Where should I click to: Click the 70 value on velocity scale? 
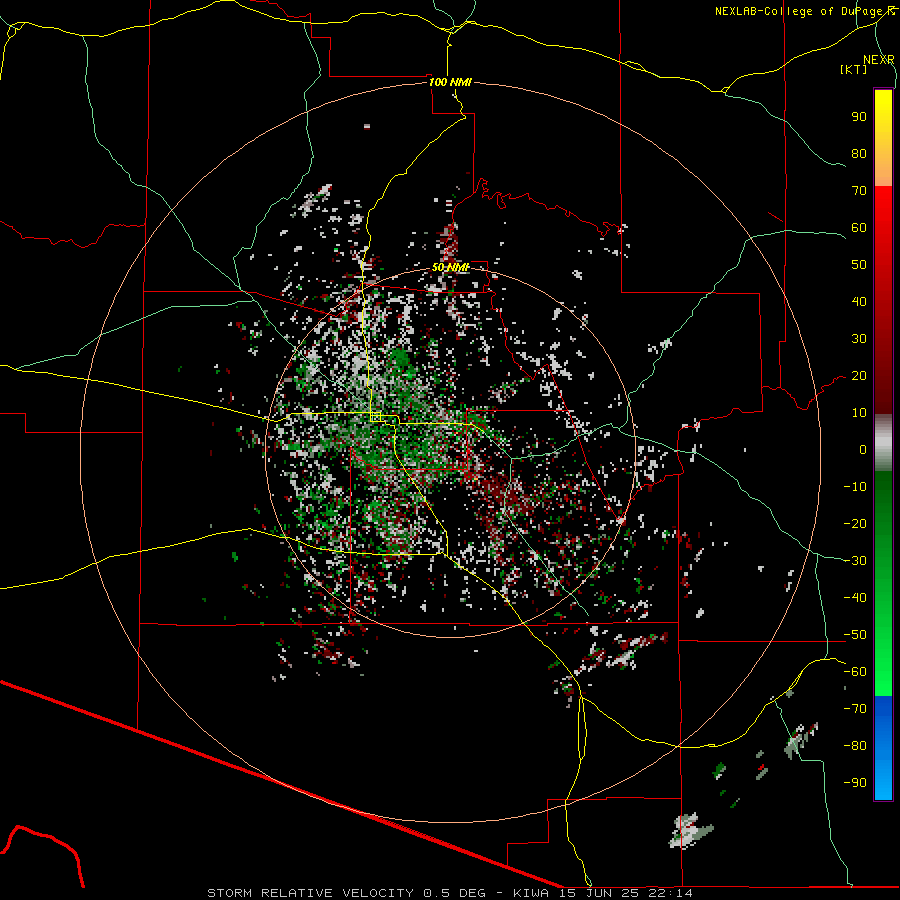(859, 191)
